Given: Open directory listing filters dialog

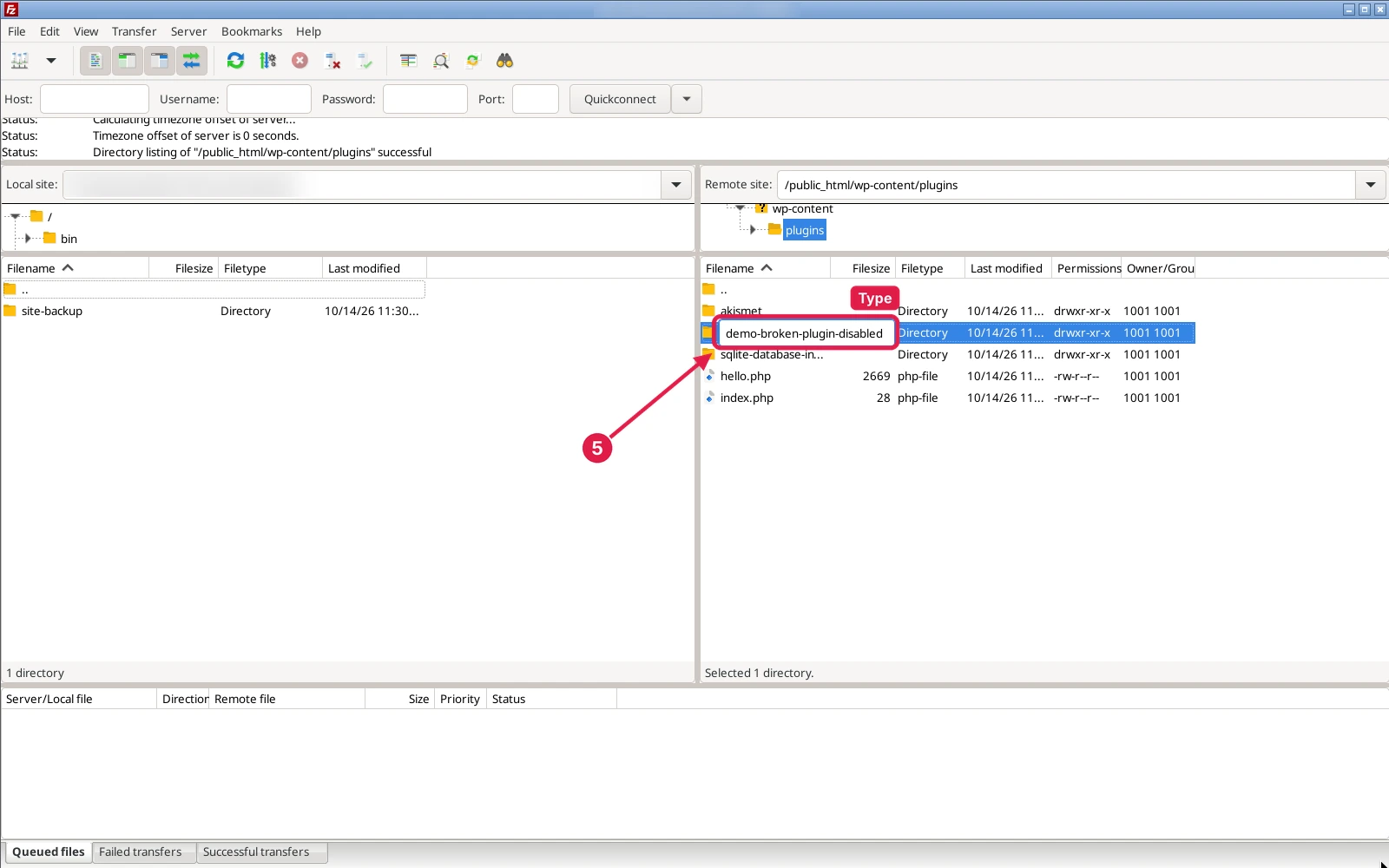Looking at the screenshot, I should click(x=409, y=61).
